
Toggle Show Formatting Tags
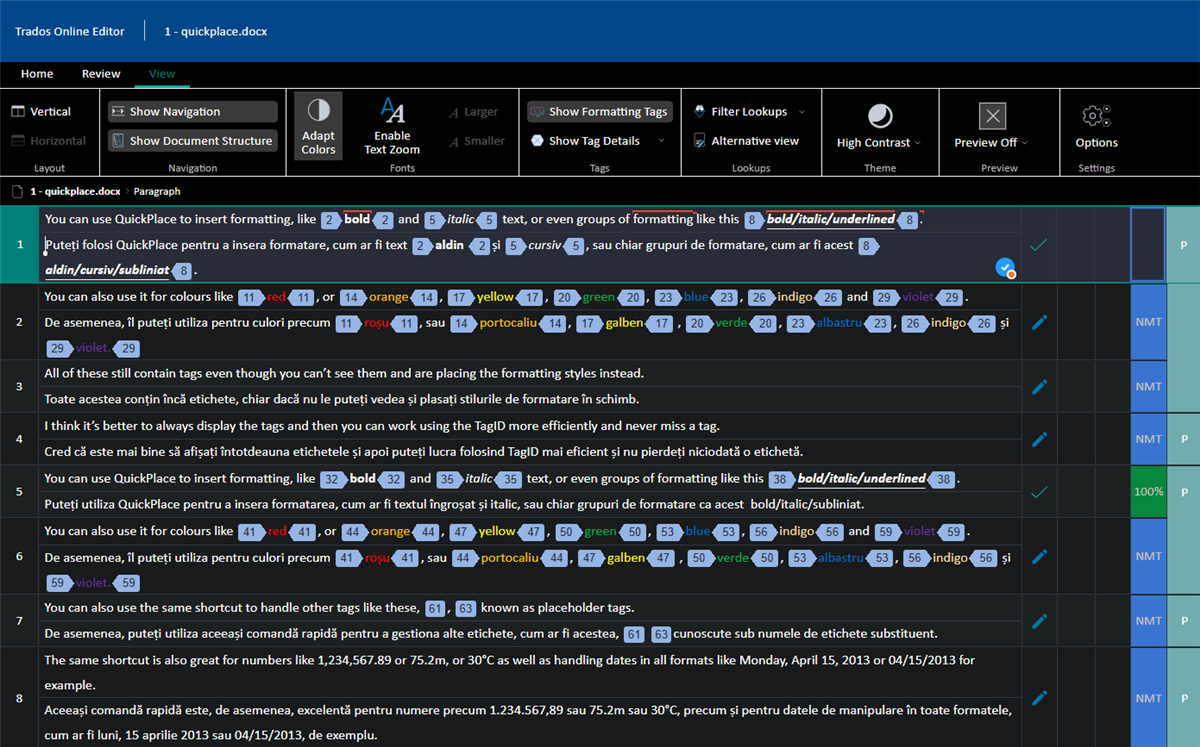click(x=599, y=112)
